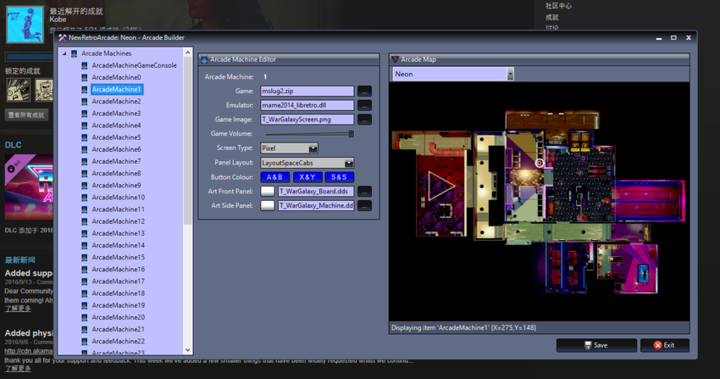The image size is (720, 379).
Task: Toggle the S&S button colour
Action: click(339, 177)
